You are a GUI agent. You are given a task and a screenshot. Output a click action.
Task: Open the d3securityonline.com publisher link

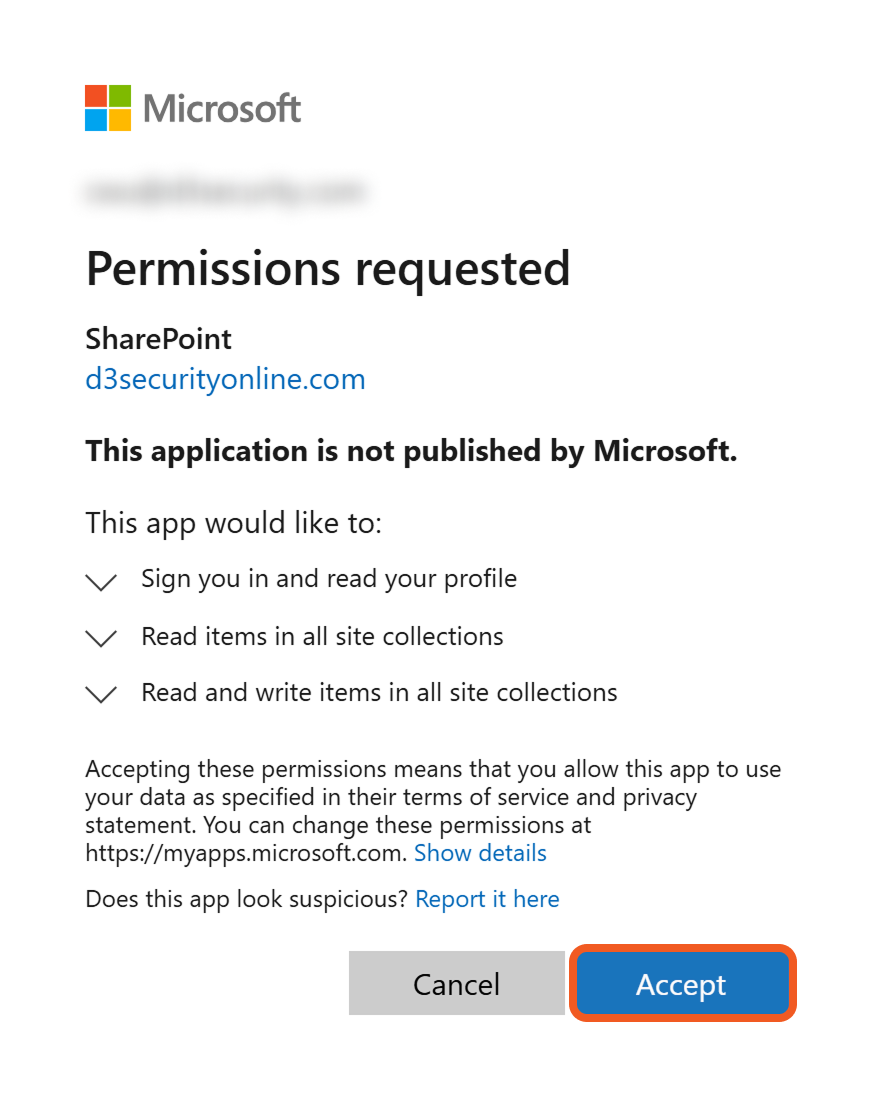tap(225, 379)
